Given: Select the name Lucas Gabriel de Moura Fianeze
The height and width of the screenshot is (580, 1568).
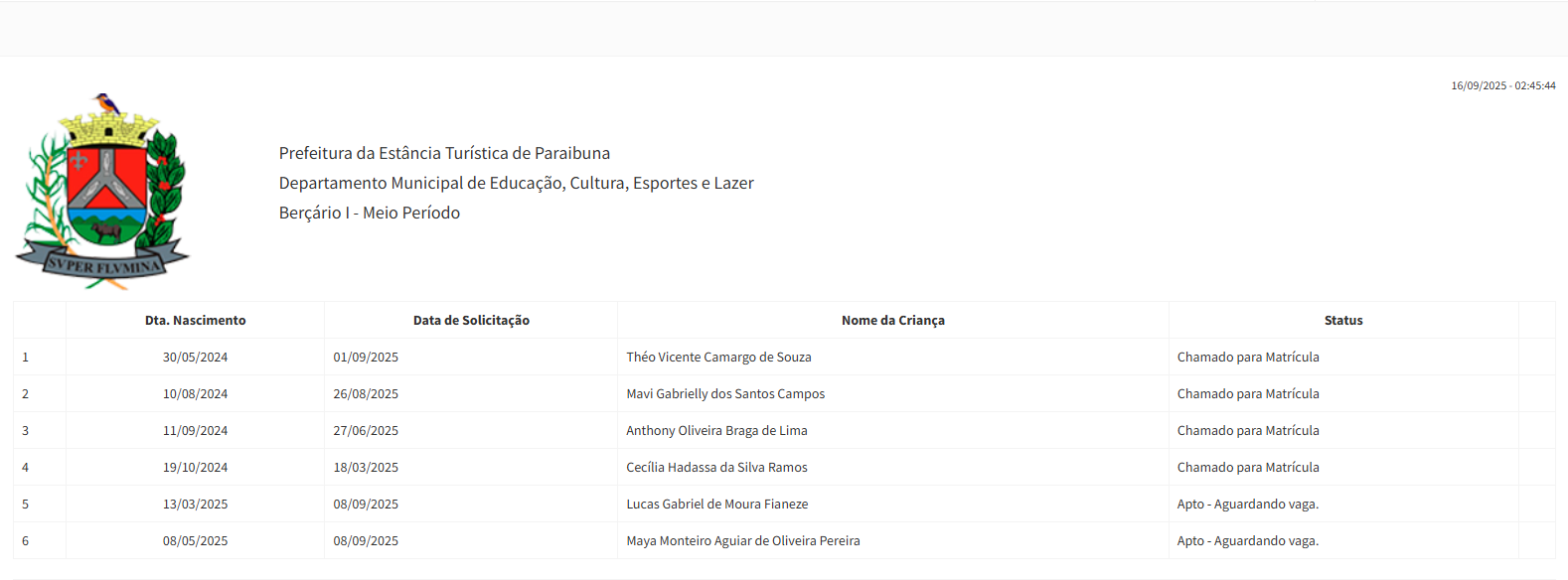Looking at the screenshot, I should (716, 505).
